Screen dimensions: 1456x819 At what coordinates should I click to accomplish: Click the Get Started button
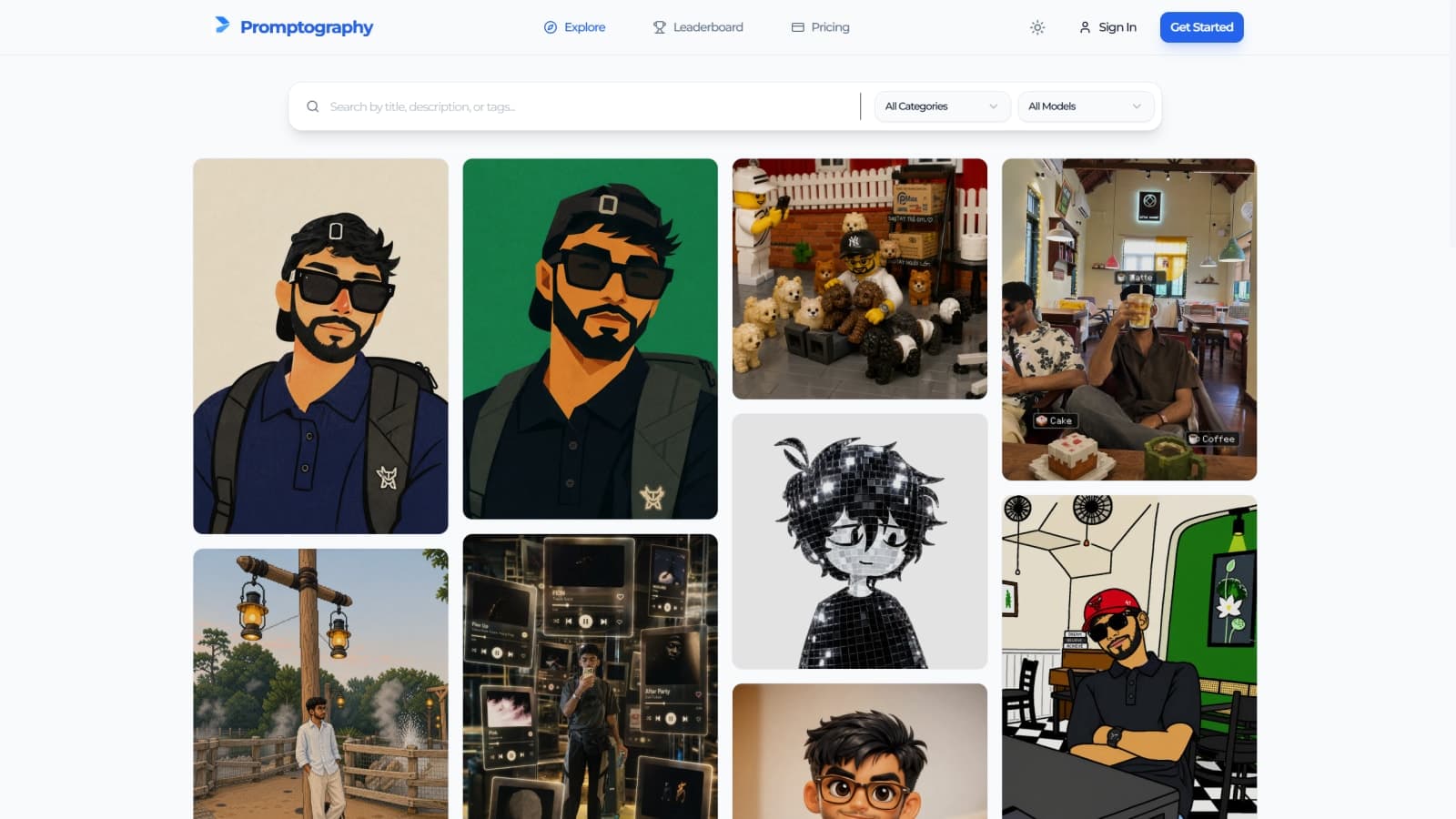click(x=1201, y=27)
